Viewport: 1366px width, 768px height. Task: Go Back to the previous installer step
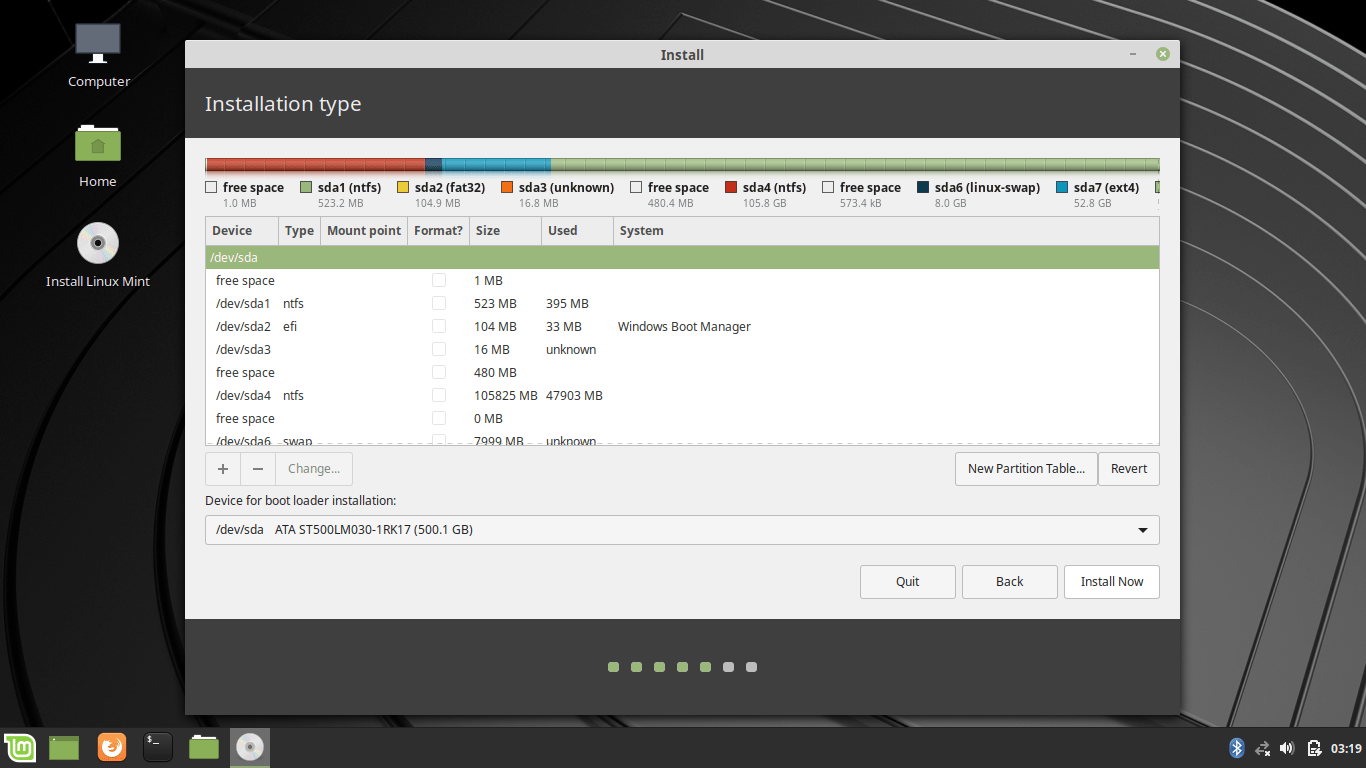[1010, 582]
